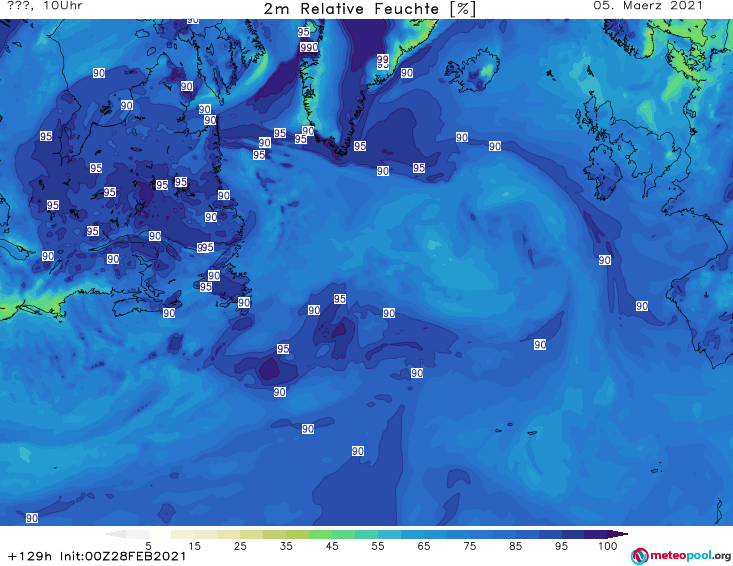Click the '2m Relative Feuchte [%]' title
The width and height of the screenshot is (733, 566).
pyautogui.click(x=369, y=9)
